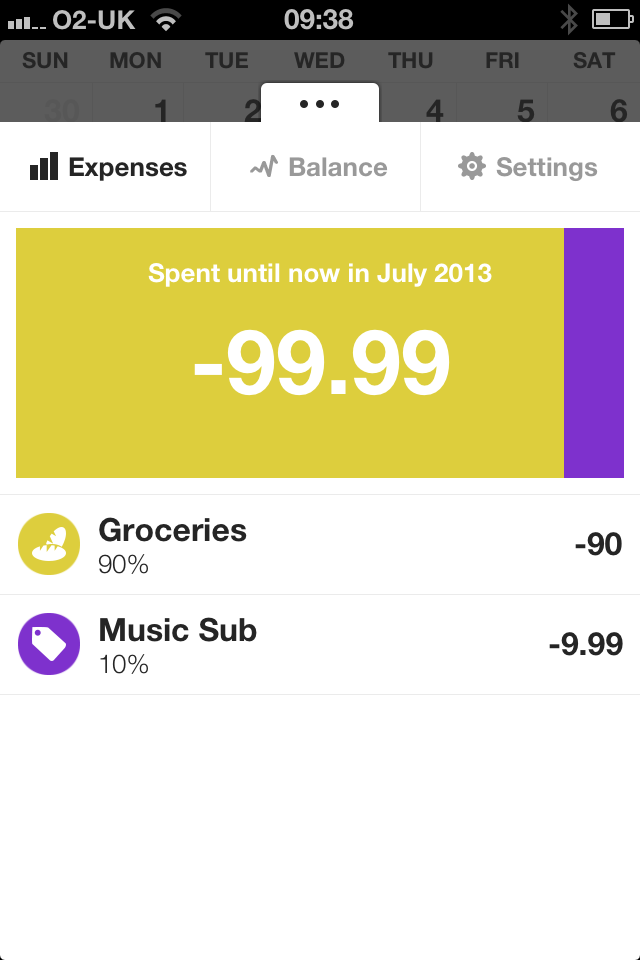Viewport: 640px width, 960px height.
Task: Select the Expenses bar chart icon
Action: coord(43,166)
